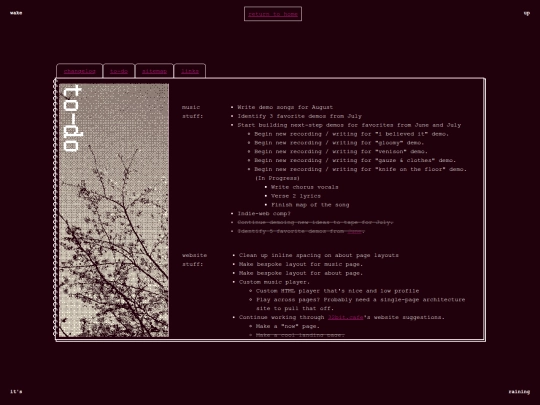Click 'Clean up inline spacing' item
The image size is (540, 405).
(319, 255)
